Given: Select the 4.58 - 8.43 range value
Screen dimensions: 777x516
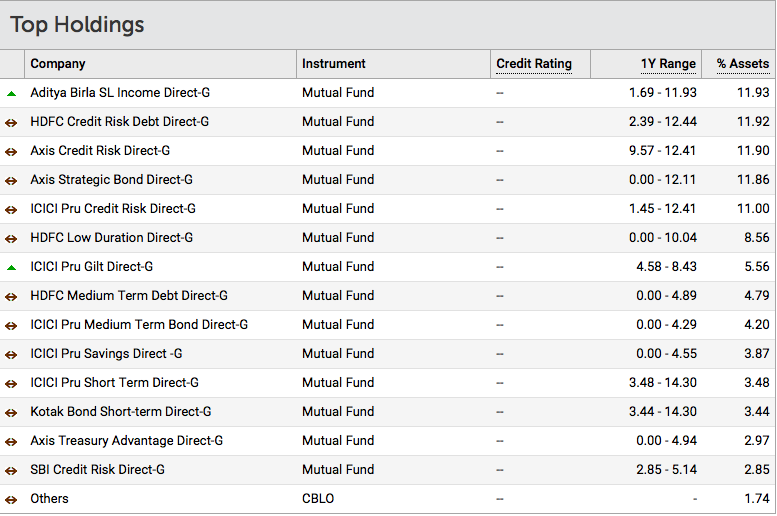Looking at the screenshot, I should [x=666, y=267].
